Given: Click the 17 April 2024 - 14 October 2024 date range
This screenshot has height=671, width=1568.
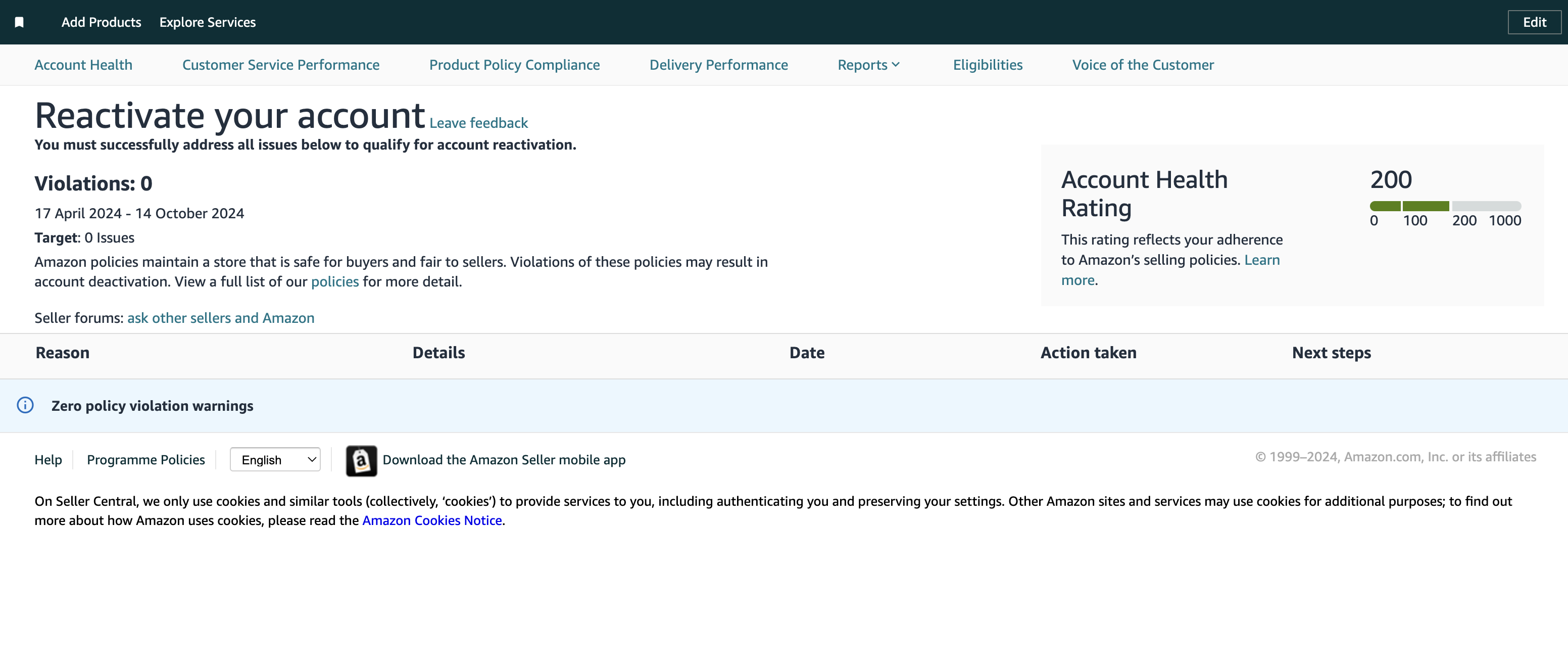Looking at the screenshot, I should tap(139, 213).
